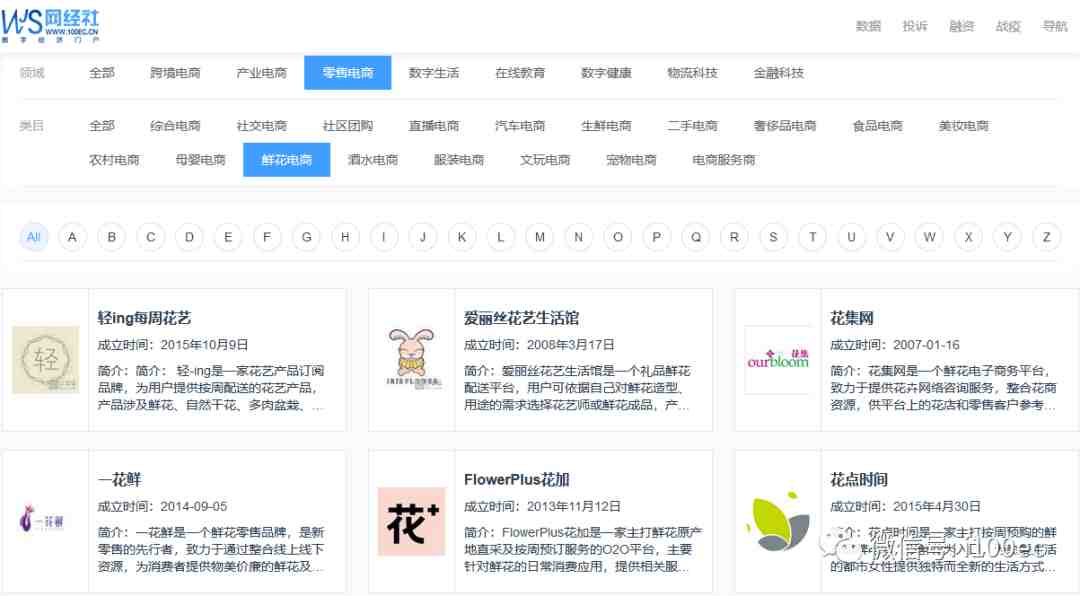Open 数据 in the top navigation

868,26
